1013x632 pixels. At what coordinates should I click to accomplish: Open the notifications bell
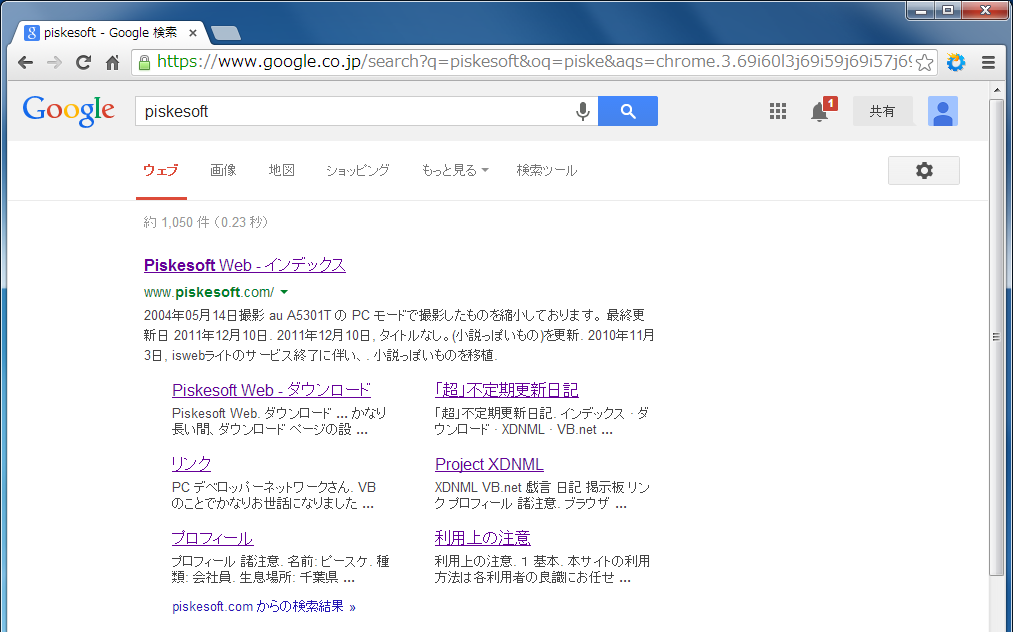(x=821, y=111)
